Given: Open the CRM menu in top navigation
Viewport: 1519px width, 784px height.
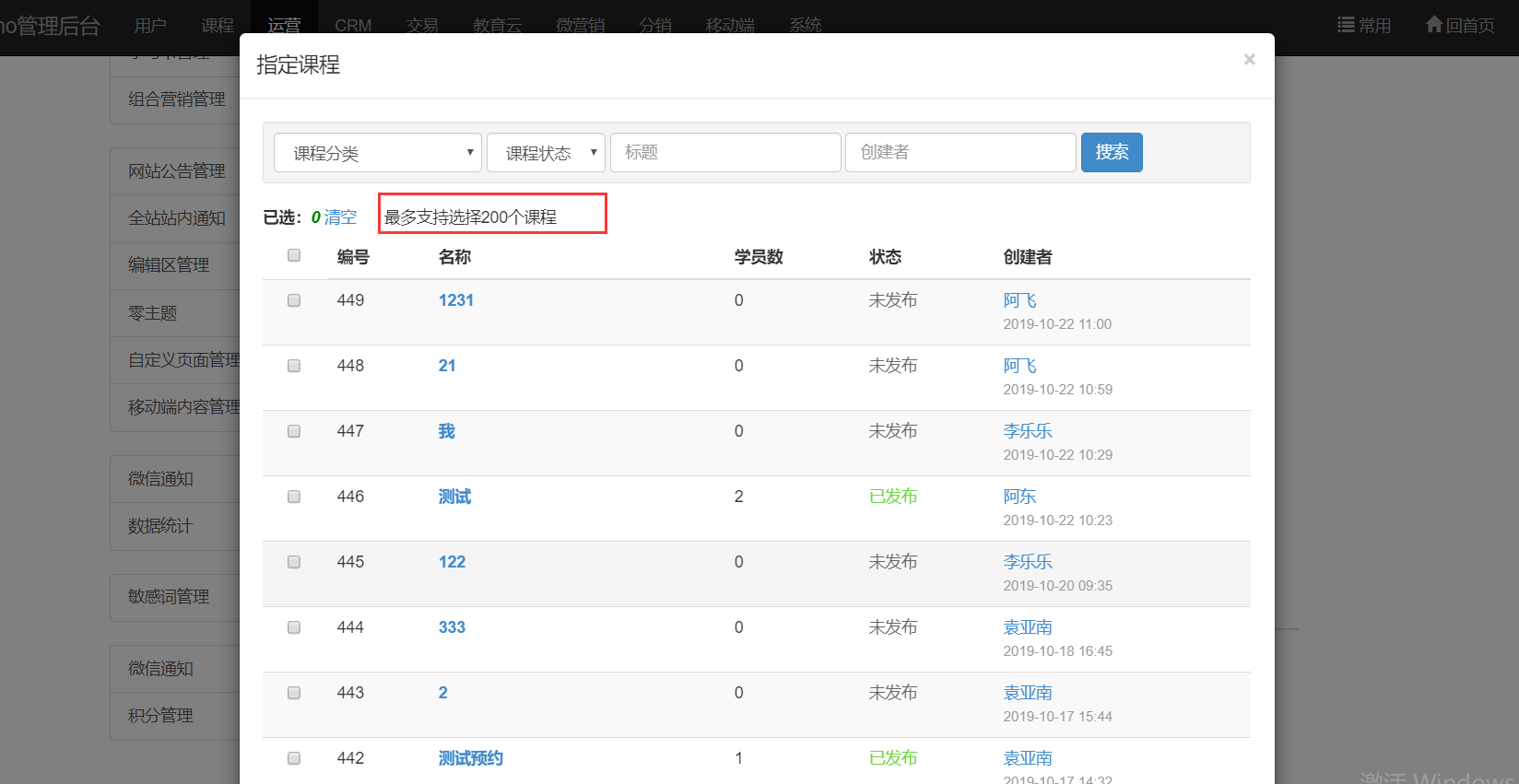Looking at the screenshot, I should click(x=353, y=26).
